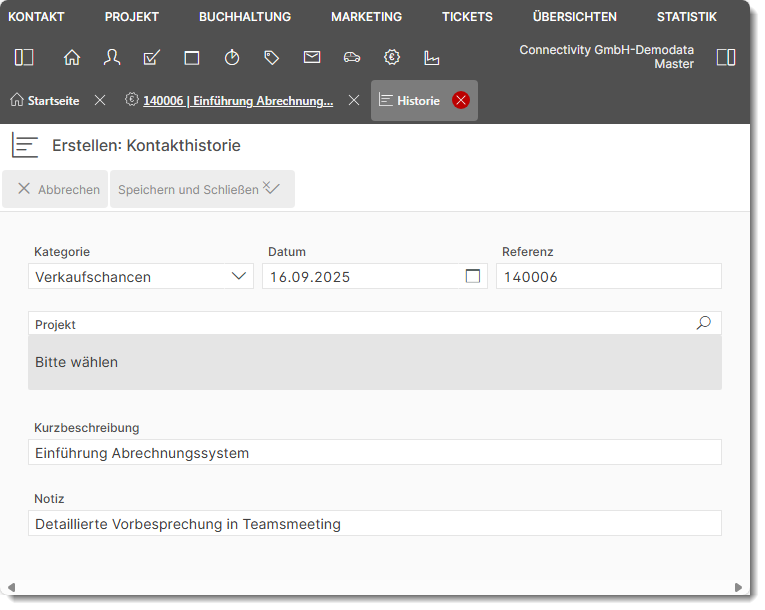The height and width of the screenshot is (610, 765).
Task: Open the BUCHHALTUNG menu
Action: [x=245, y=17]
